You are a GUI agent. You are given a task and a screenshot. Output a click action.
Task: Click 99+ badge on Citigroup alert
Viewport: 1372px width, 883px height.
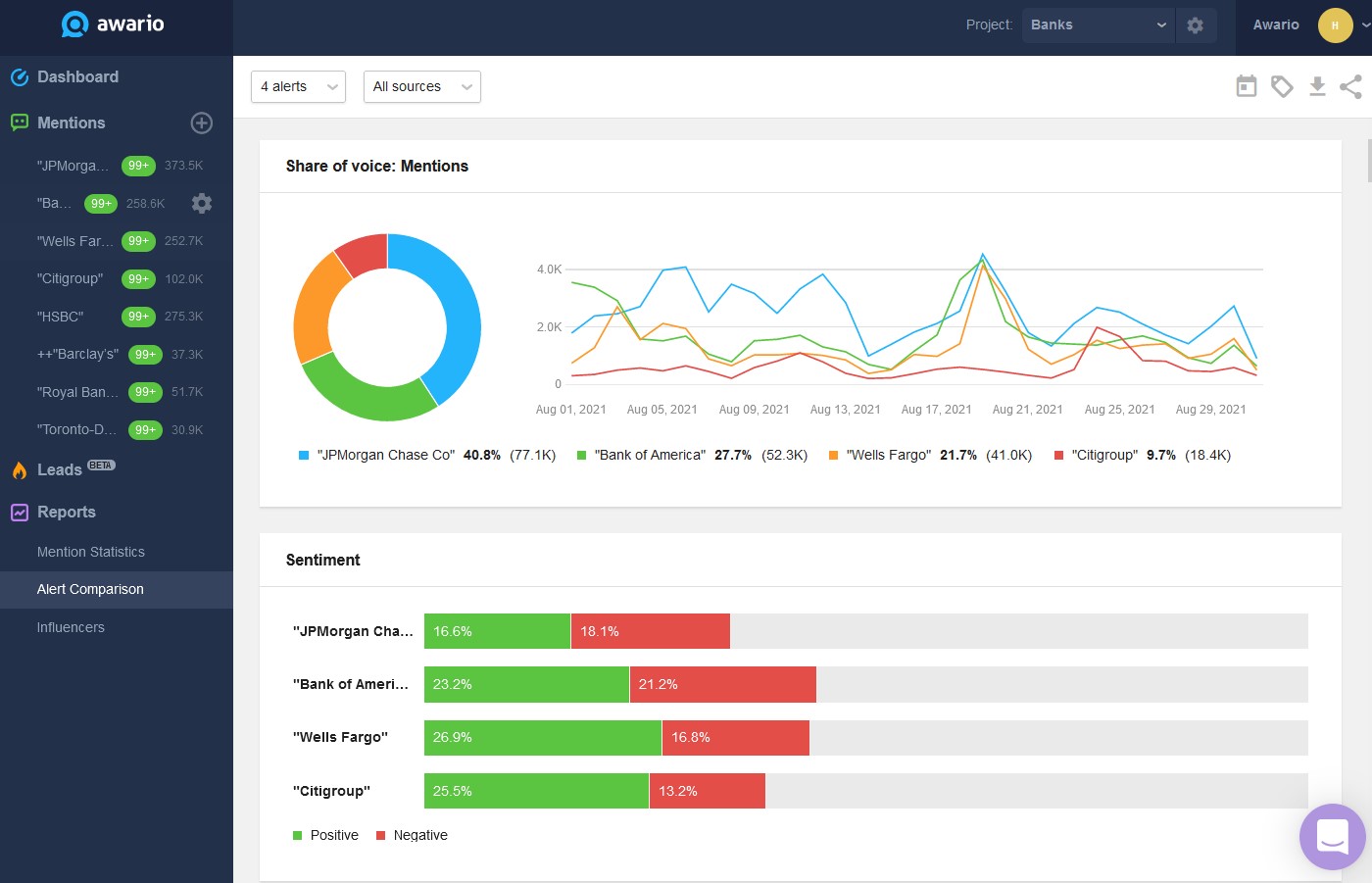tap(138, 279)
